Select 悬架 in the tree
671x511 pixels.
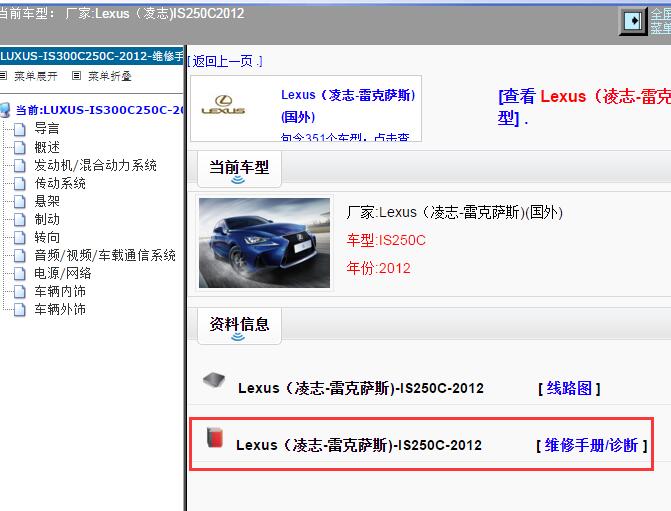click(47, 201)
